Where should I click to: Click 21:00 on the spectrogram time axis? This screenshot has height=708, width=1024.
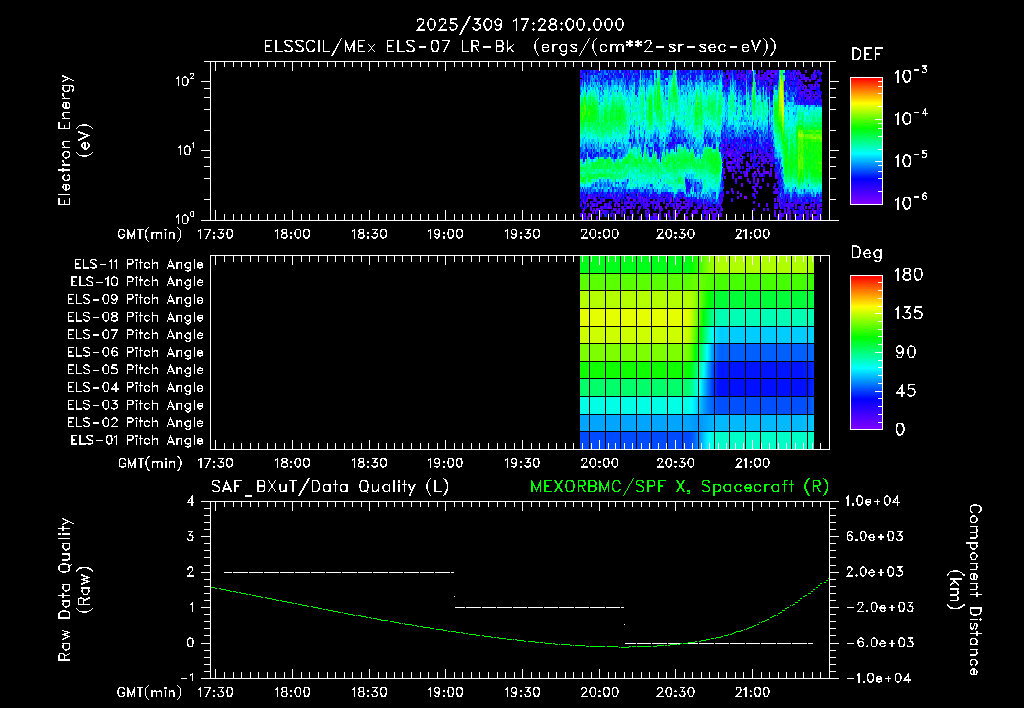pyautogui.click(x=752, y=234)
